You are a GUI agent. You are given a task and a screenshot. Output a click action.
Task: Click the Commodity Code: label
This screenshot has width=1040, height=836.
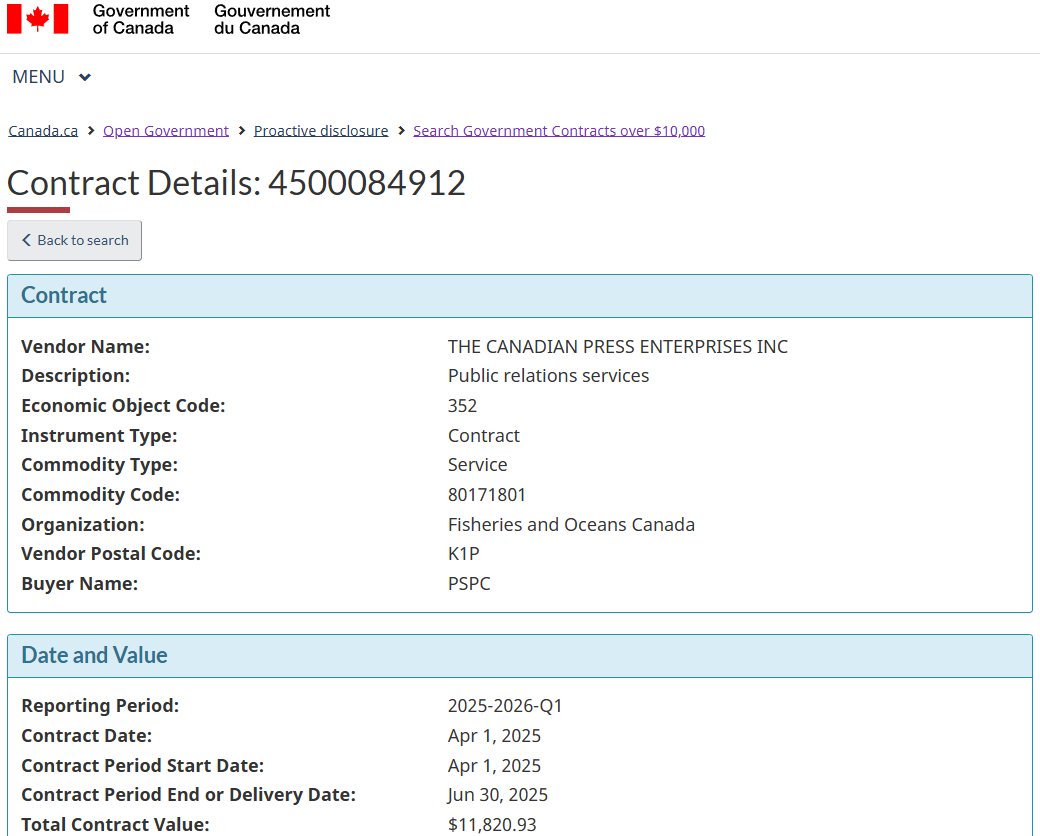click(x=100, y=494)
